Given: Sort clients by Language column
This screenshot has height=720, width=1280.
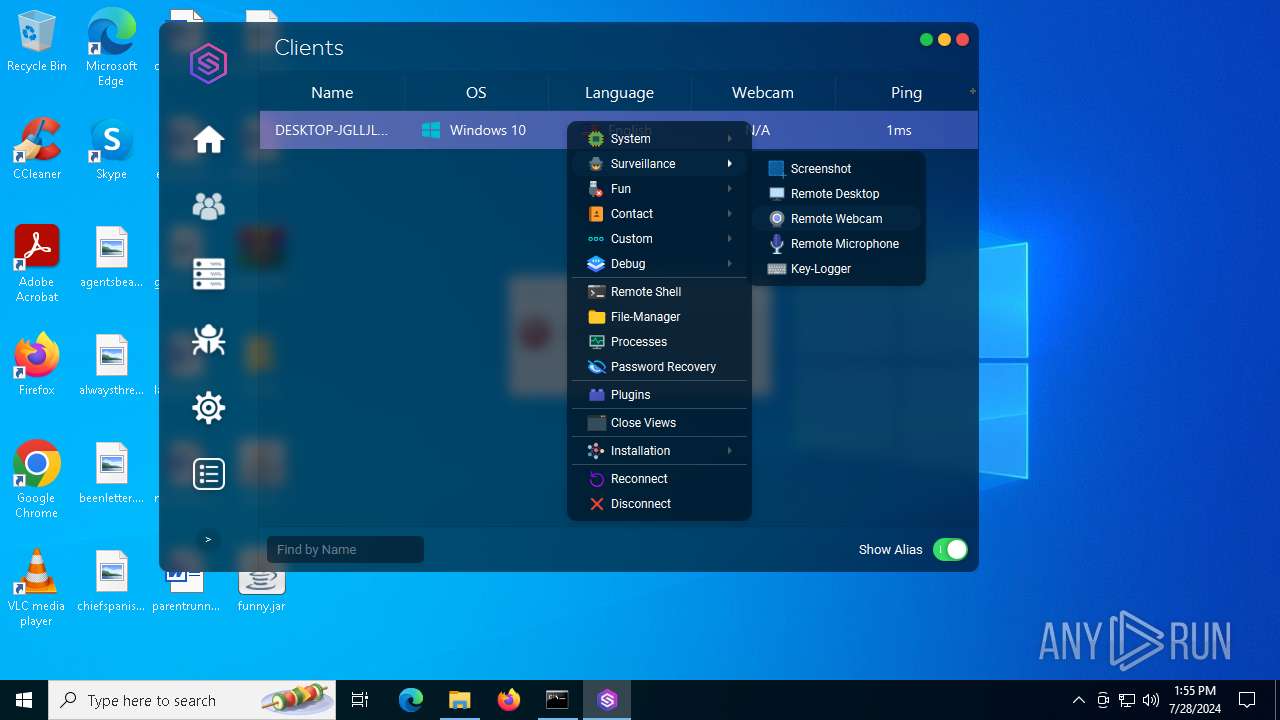Looking at the screenshot, I should click(619, 92).
